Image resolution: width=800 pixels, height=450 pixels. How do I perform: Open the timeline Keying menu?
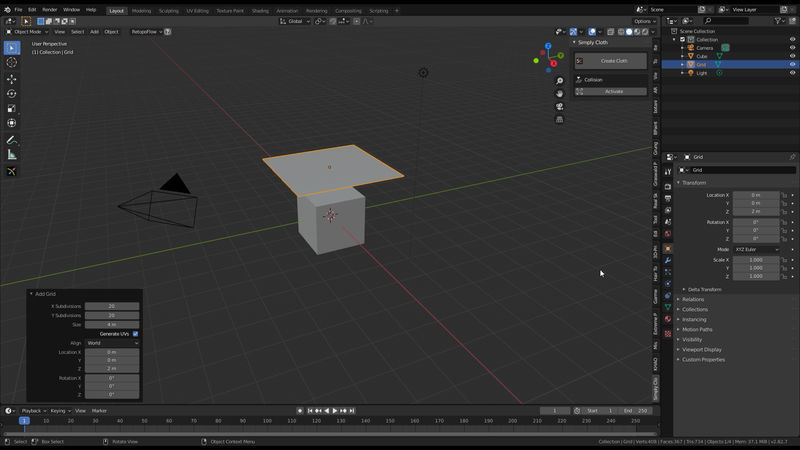click(60, 411)
